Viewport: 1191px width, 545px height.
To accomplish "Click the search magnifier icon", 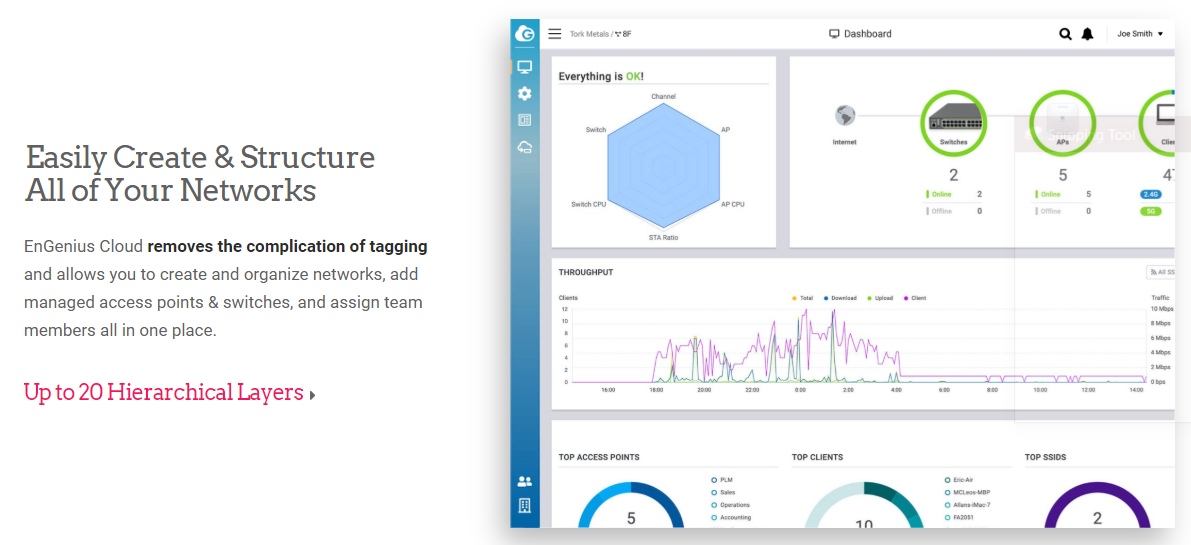I will point(1066,33).
